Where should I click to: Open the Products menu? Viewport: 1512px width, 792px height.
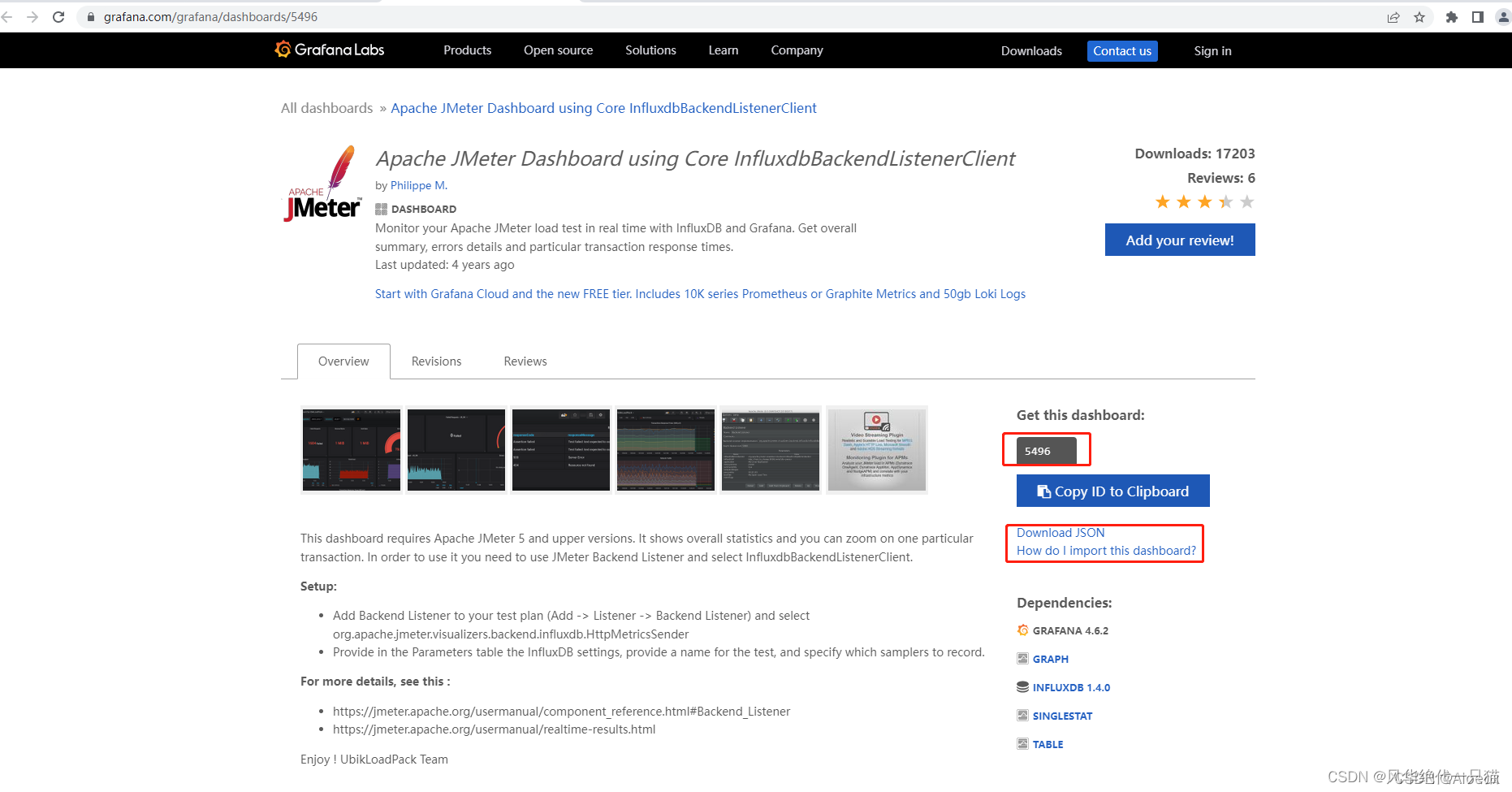(x=468, y=50)
